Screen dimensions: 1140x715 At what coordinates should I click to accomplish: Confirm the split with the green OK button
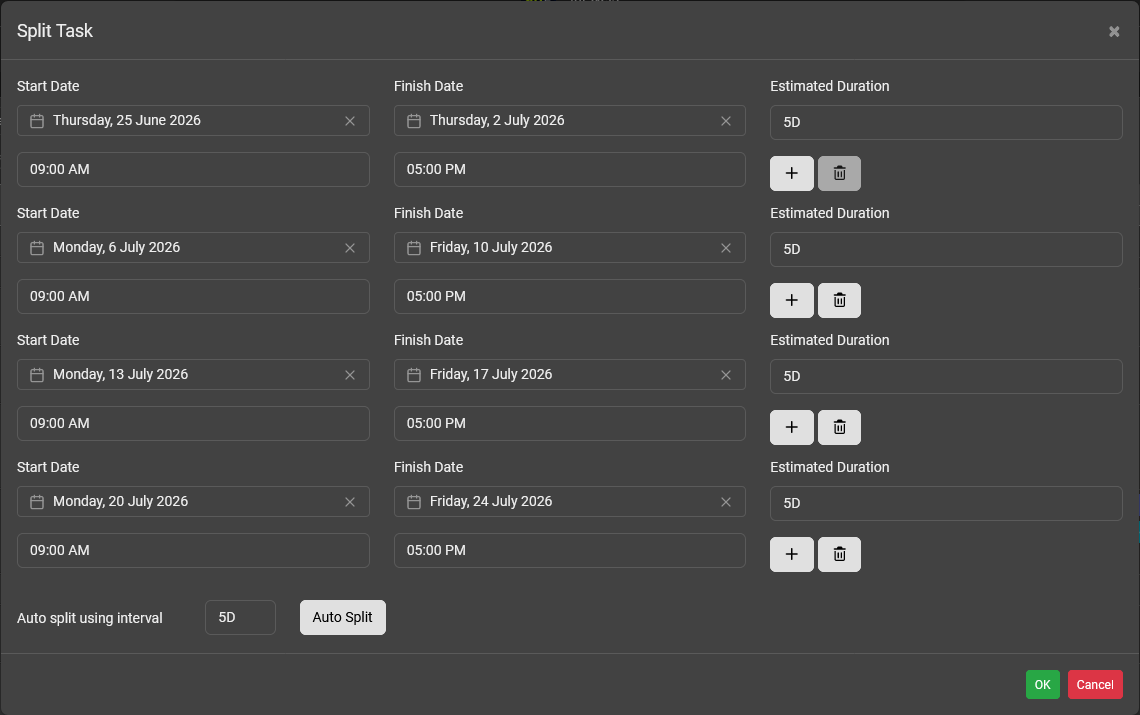click(1042, 685)
